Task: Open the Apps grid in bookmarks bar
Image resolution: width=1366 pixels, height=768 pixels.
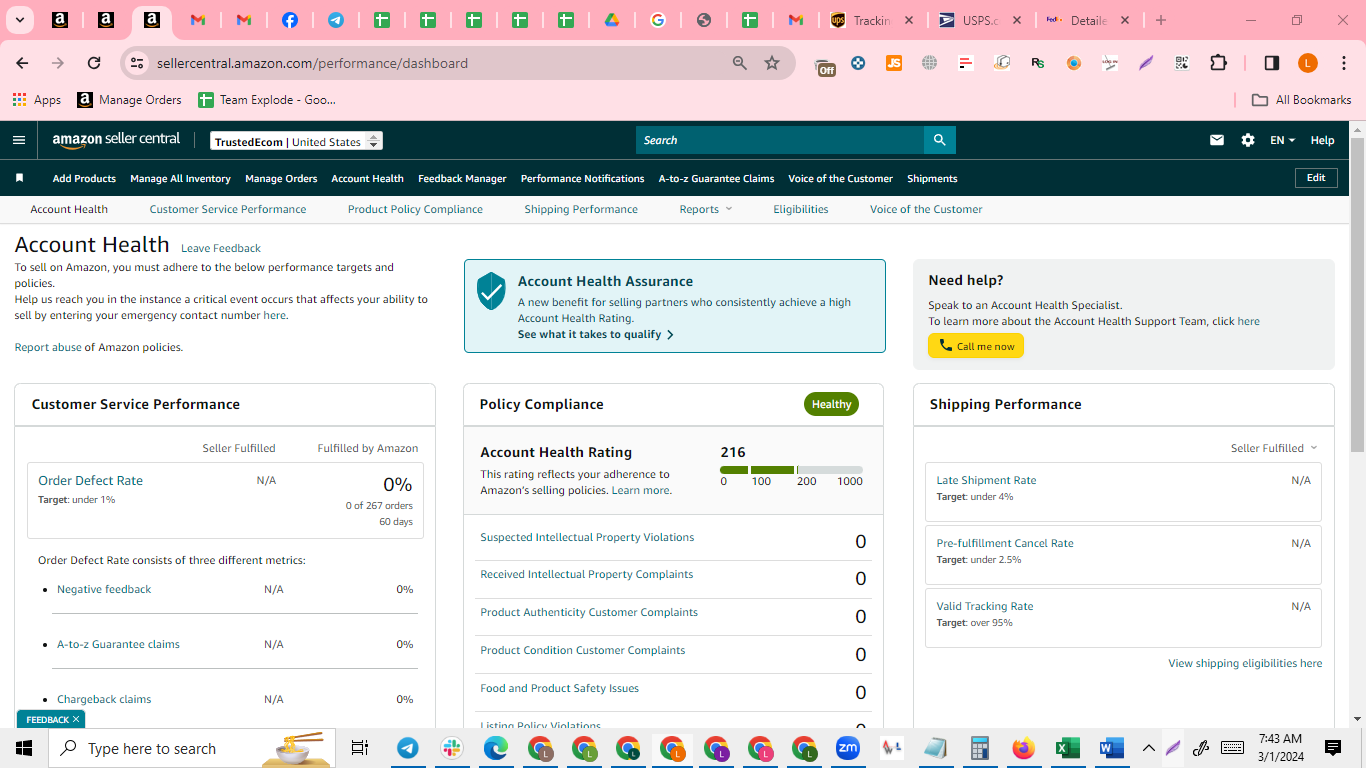Action: coord(37,100)
